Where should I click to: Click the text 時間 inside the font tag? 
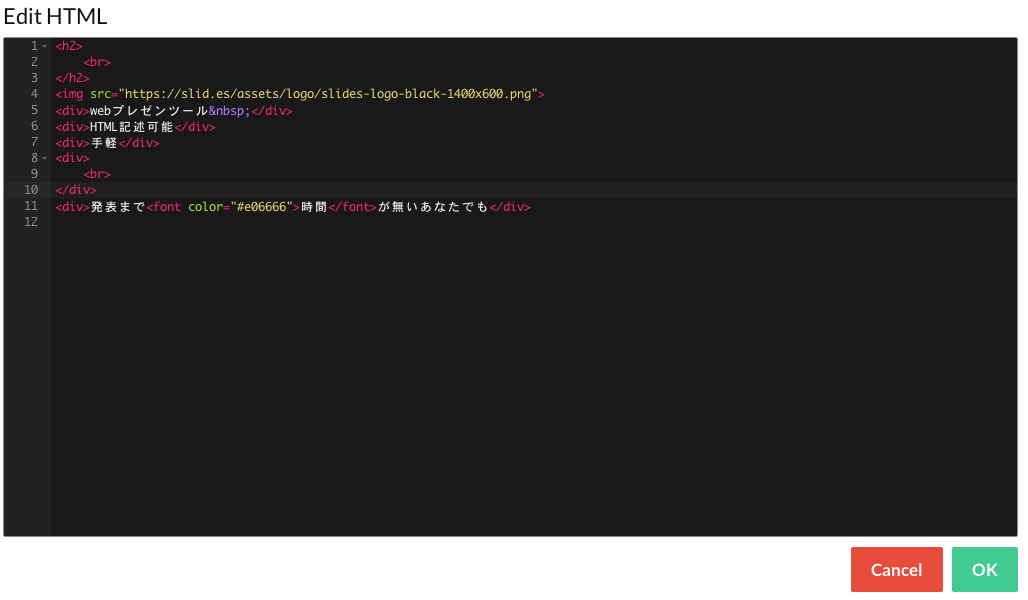pyautogui.click(x=314, y=207)
